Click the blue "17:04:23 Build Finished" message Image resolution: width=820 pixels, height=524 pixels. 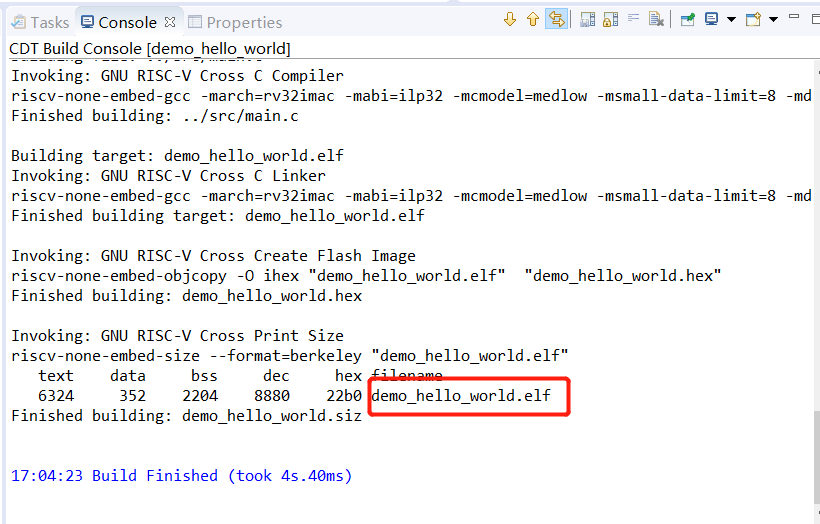point(181,476)
